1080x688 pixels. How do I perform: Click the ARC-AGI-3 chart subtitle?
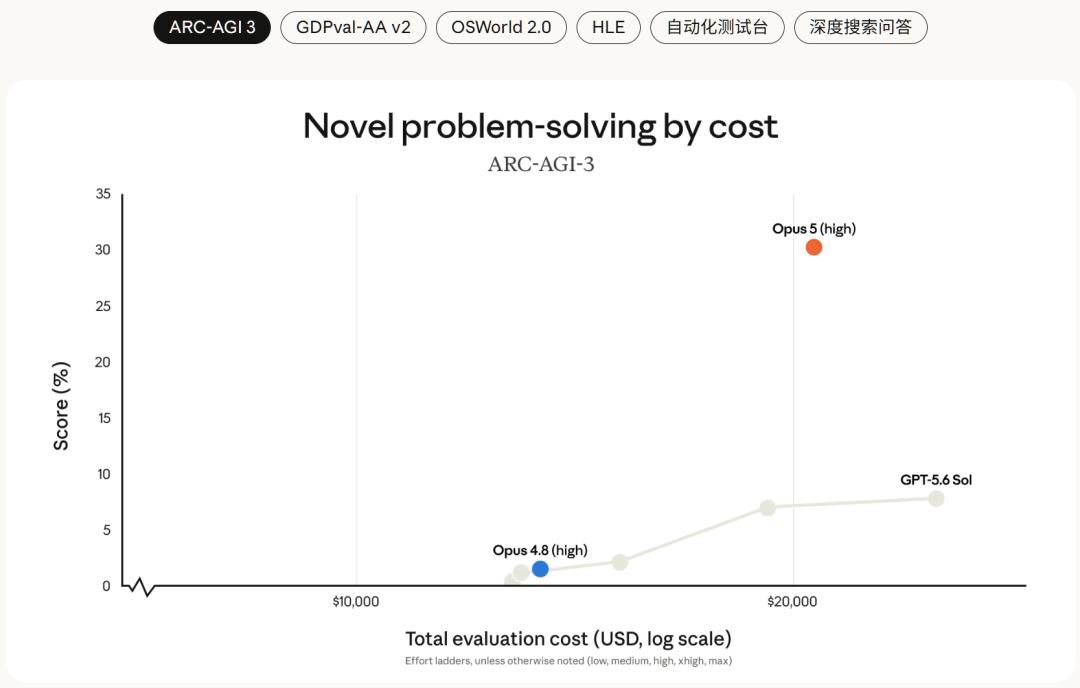point(541,165)
